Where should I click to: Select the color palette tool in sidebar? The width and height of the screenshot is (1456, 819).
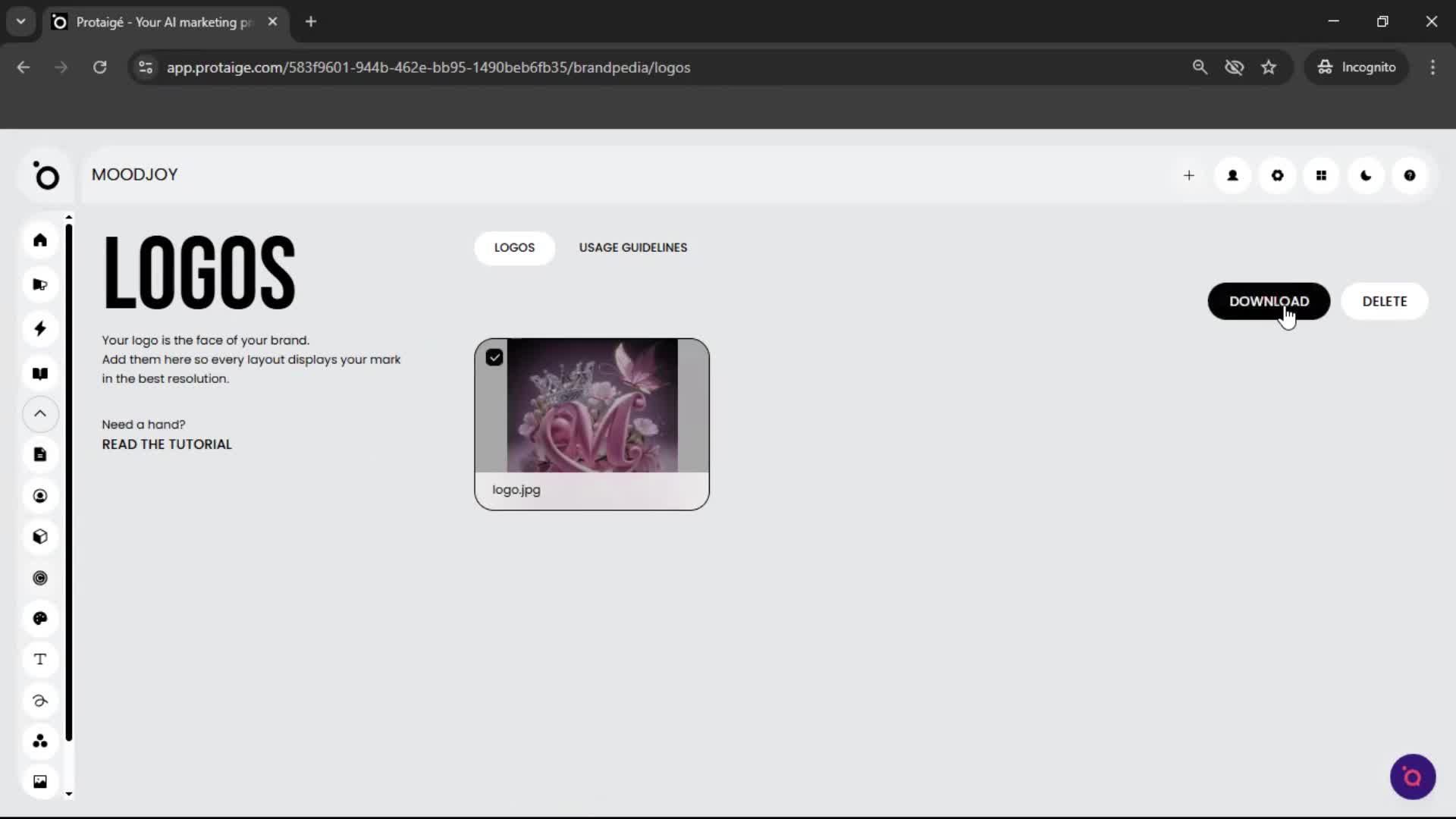[x=40, y=619]
